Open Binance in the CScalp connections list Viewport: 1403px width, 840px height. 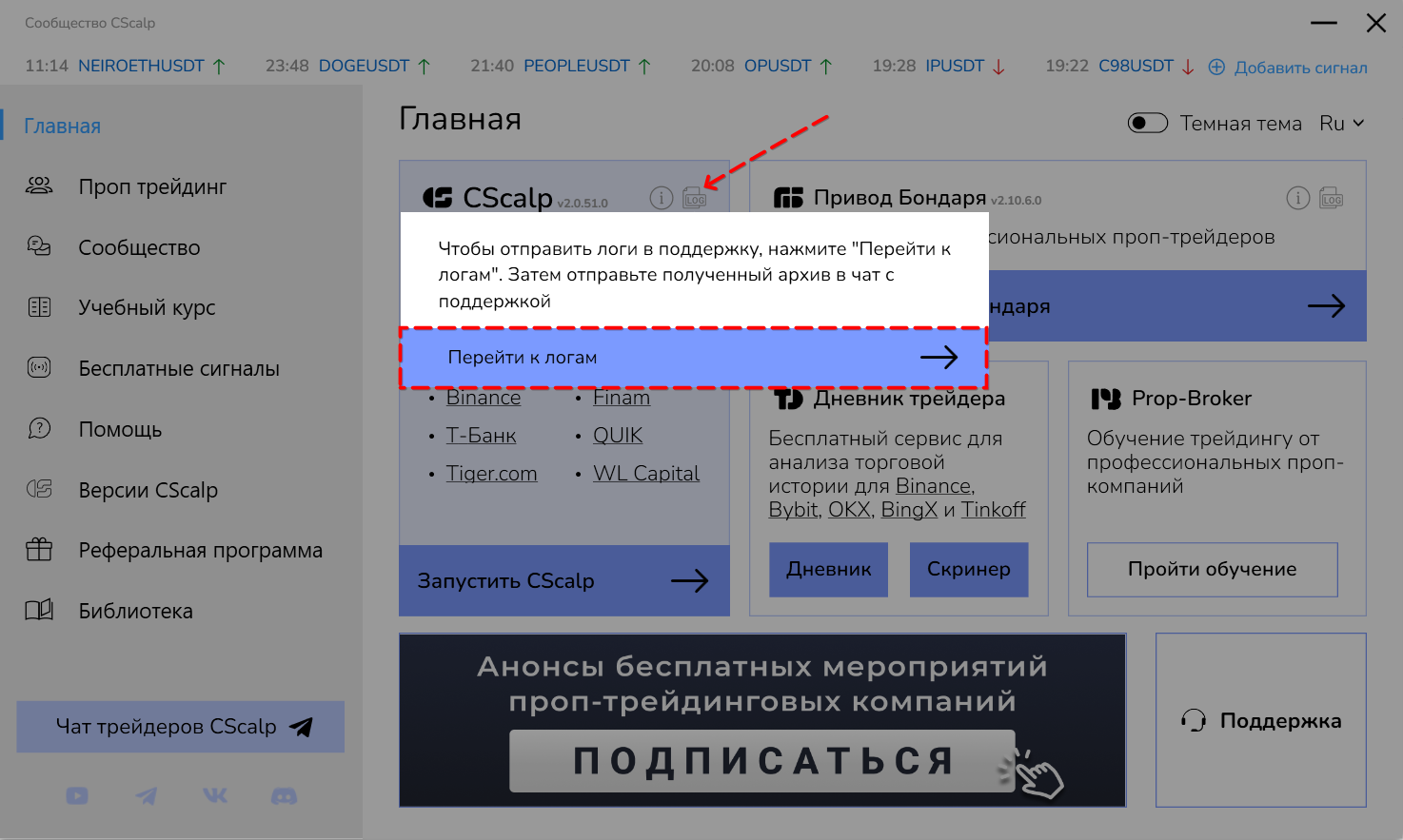484,398
